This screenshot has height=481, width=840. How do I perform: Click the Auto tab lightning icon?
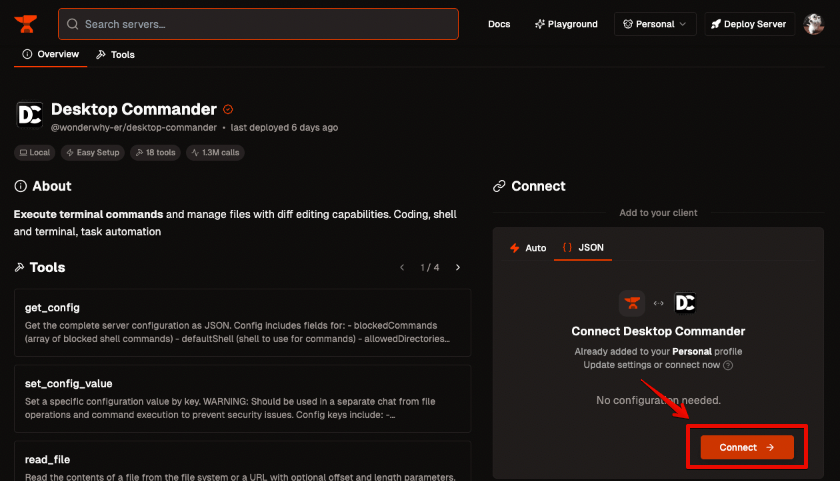(515, 248)
